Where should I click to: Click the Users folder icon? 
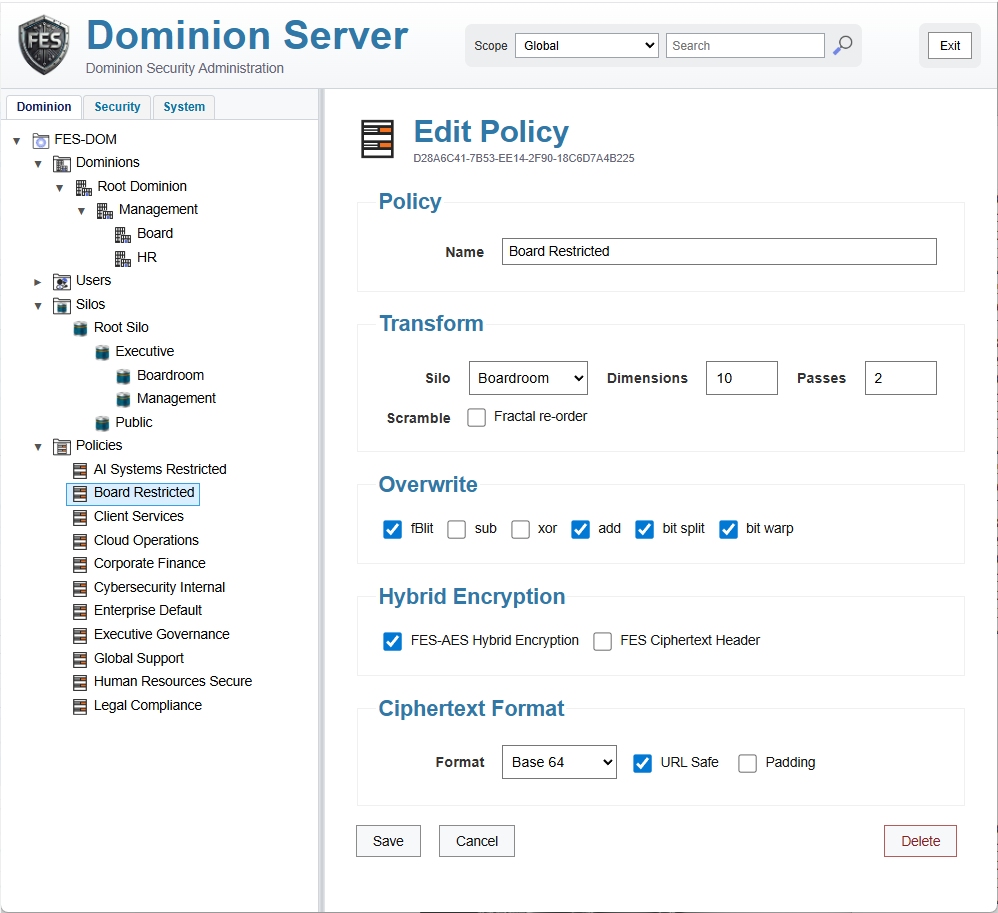click(x=62, y=281)
